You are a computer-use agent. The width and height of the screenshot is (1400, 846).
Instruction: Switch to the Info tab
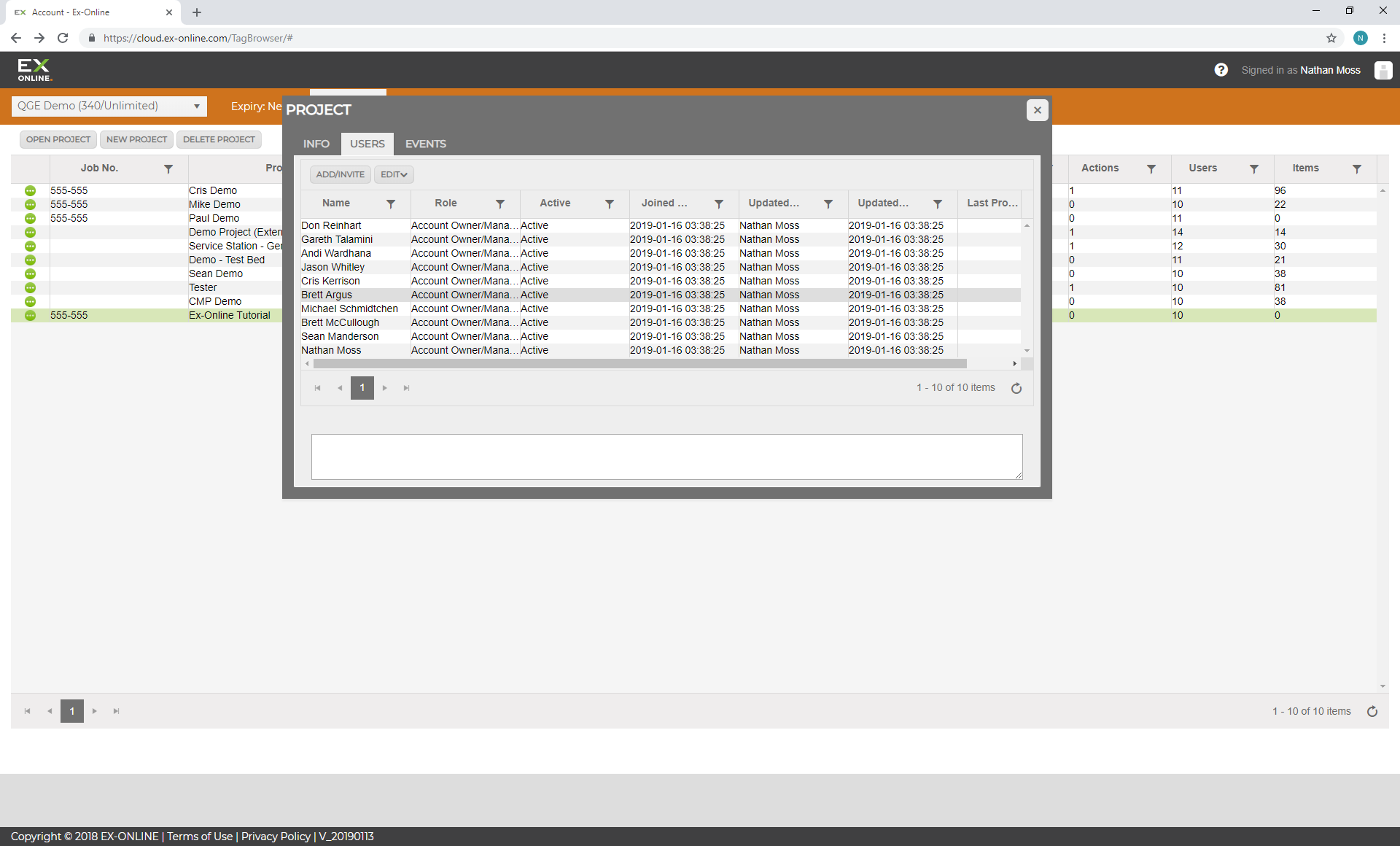[x=316, y=144]
